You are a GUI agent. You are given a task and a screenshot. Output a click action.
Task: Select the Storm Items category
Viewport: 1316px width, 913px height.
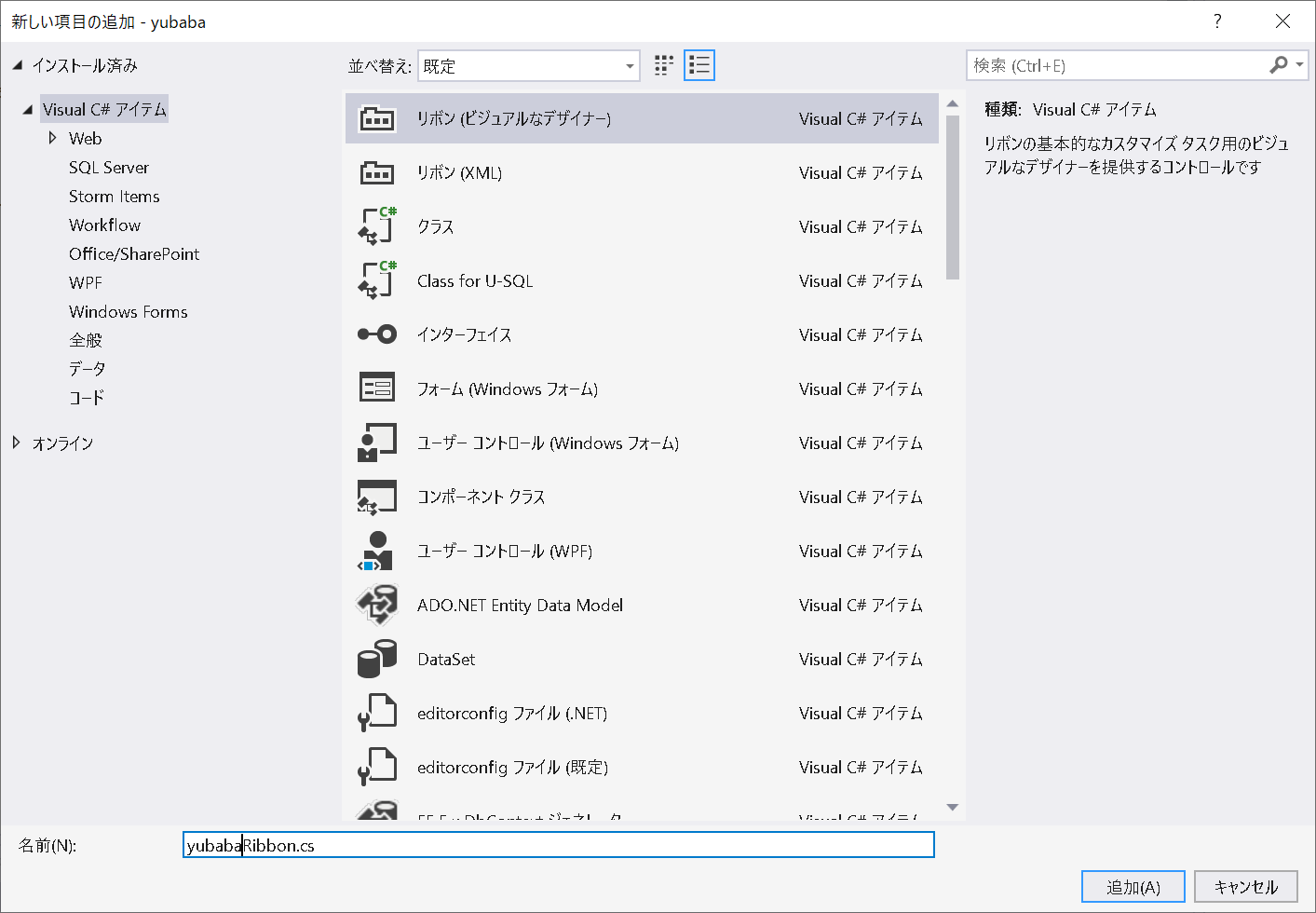pos(115,197)
